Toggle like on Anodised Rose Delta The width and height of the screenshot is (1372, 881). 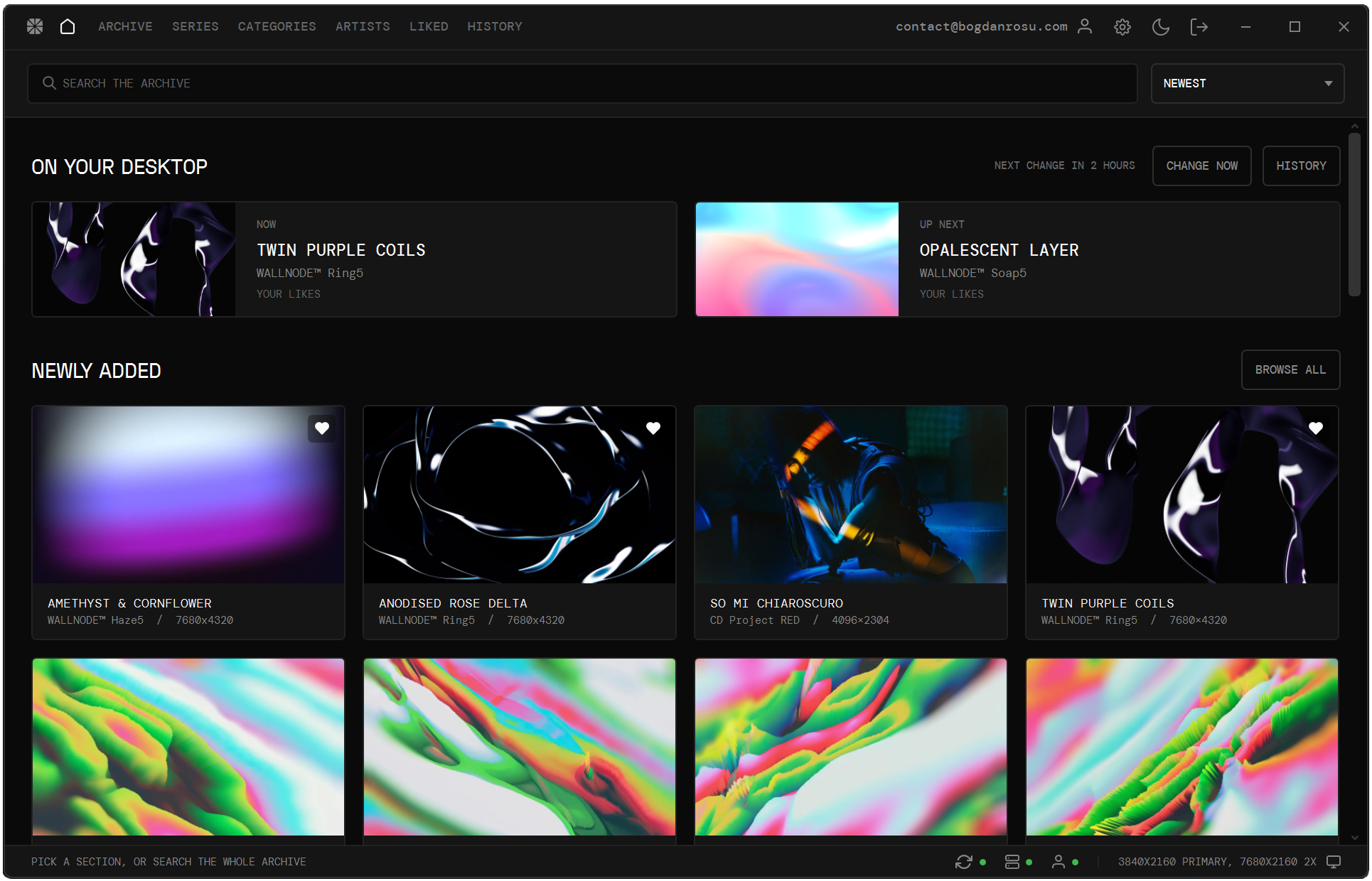click(x=653, y=428)
